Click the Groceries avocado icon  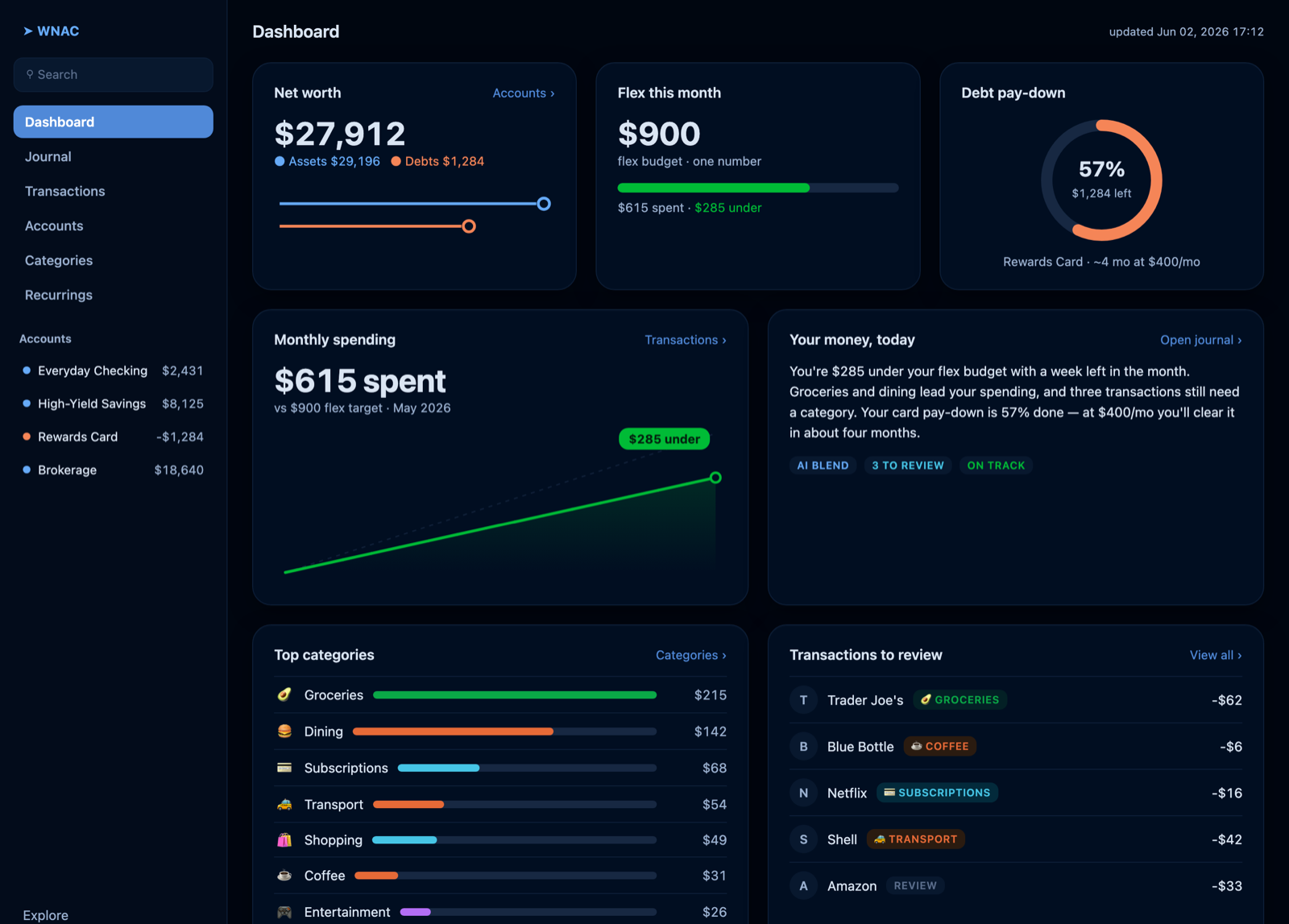(x=284, y=694)
